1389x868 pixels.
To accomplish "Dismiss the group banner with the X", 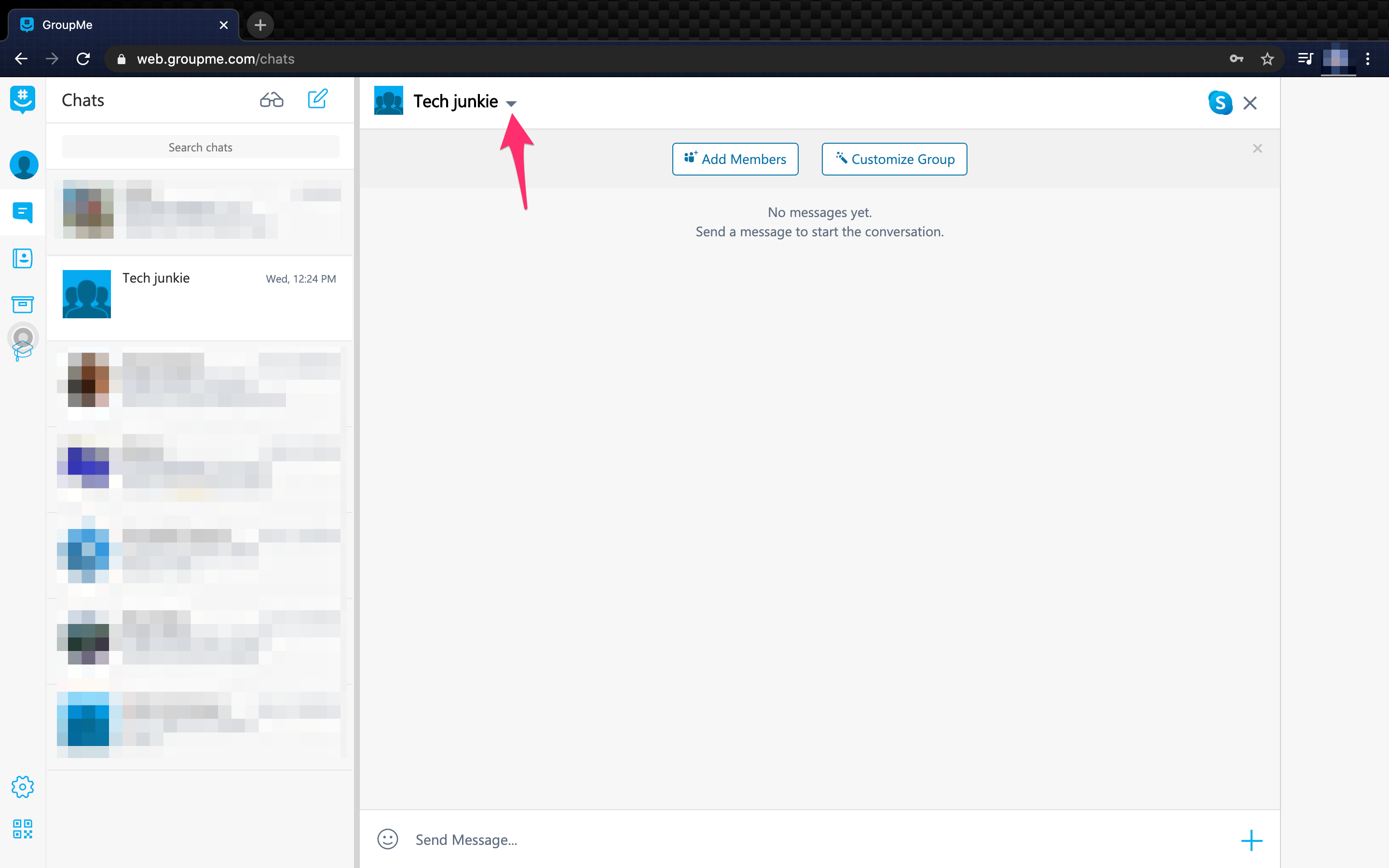I will tap(1257, 148).
